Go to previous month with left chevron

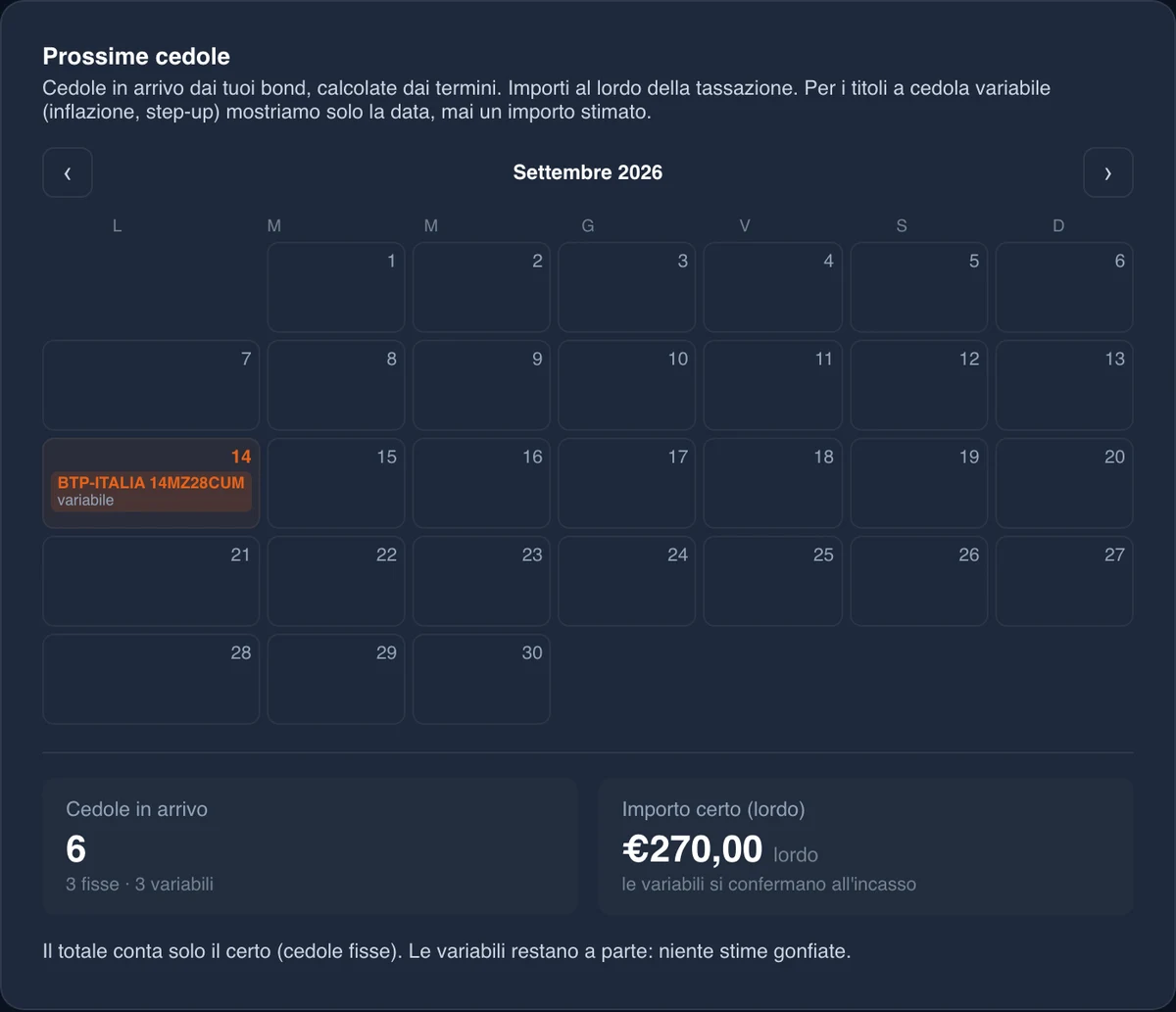click(x=68, y=172)
